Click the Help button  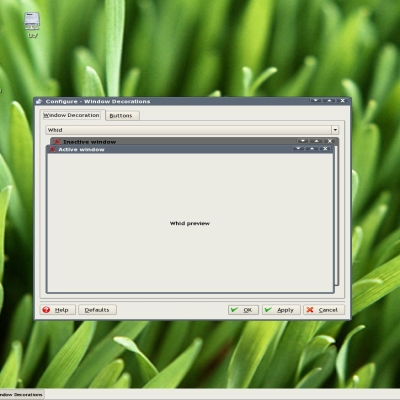tap(57, 310)
